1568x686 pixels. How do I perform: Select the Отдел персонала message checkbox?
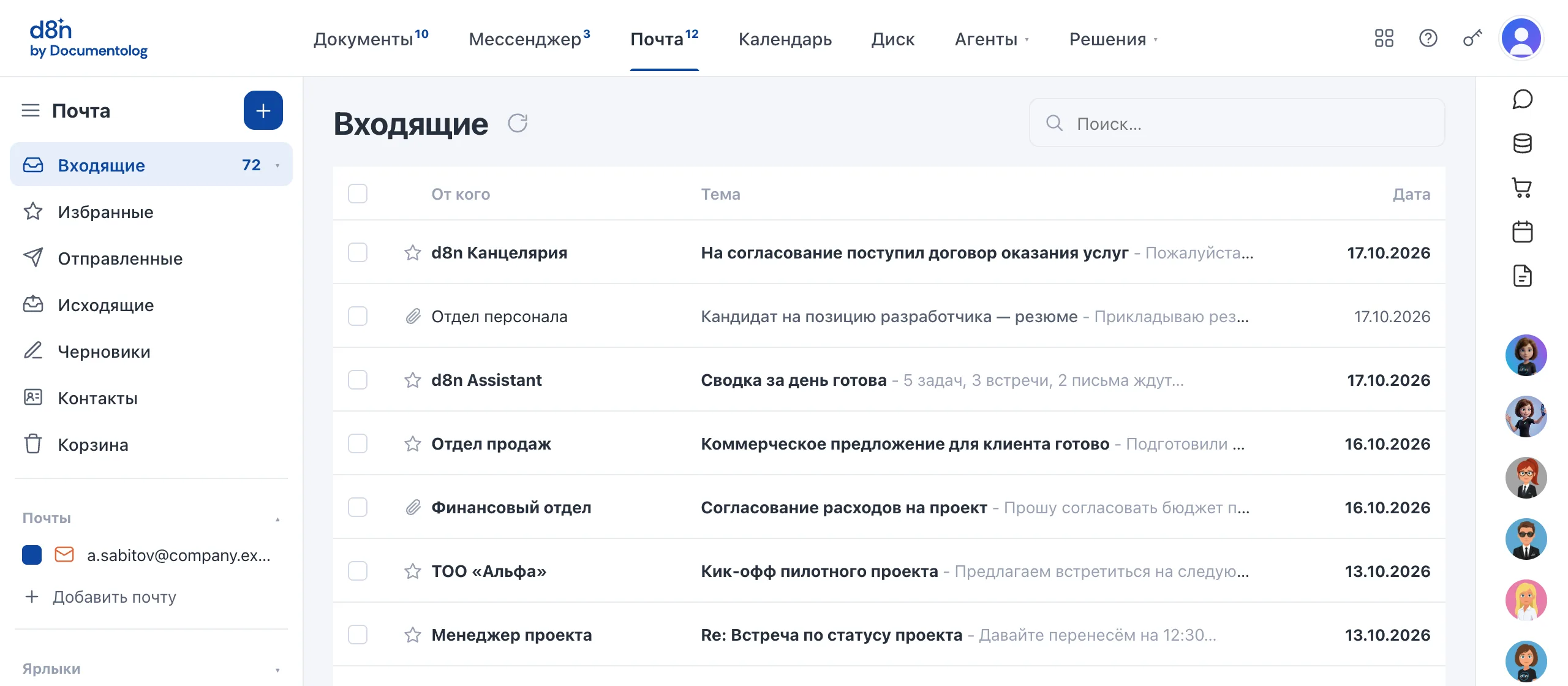pyautogui.click(x=358, y=316)
